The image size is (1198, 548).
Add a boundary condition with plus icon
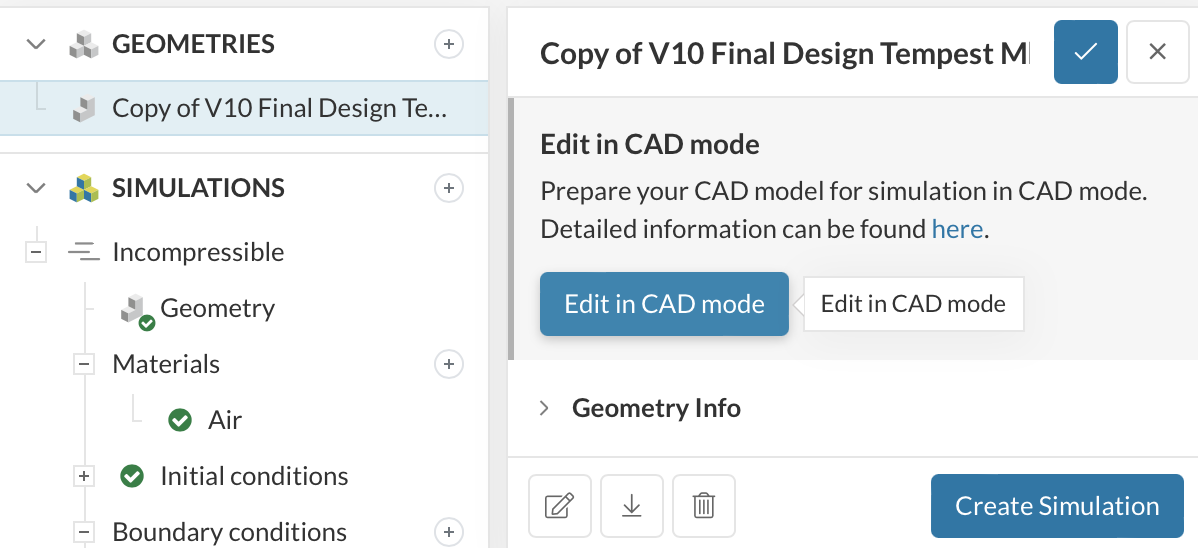449,532
